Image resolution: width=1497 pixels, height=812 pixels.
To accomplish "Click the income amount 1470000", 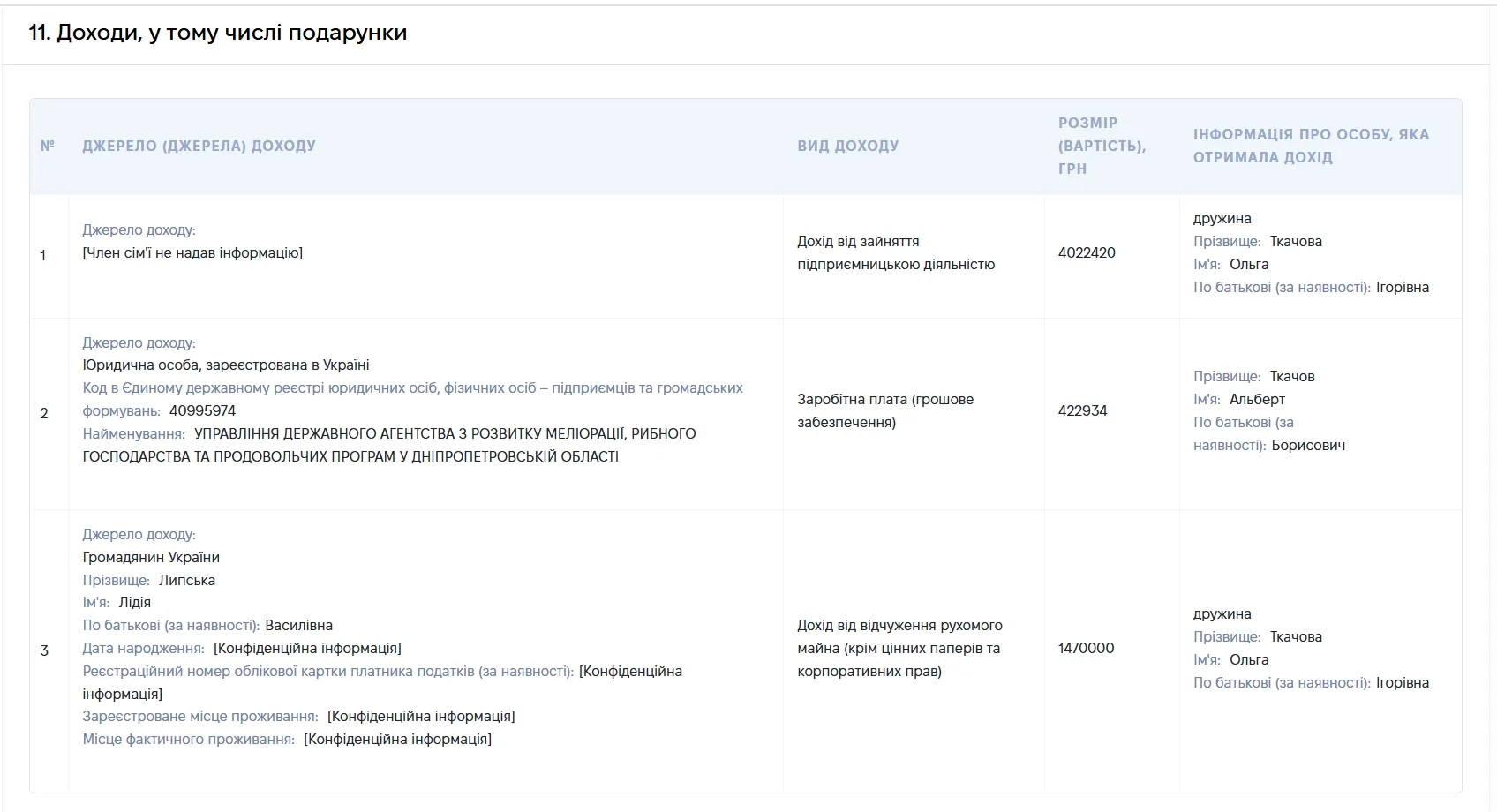I will (1086, 648).
